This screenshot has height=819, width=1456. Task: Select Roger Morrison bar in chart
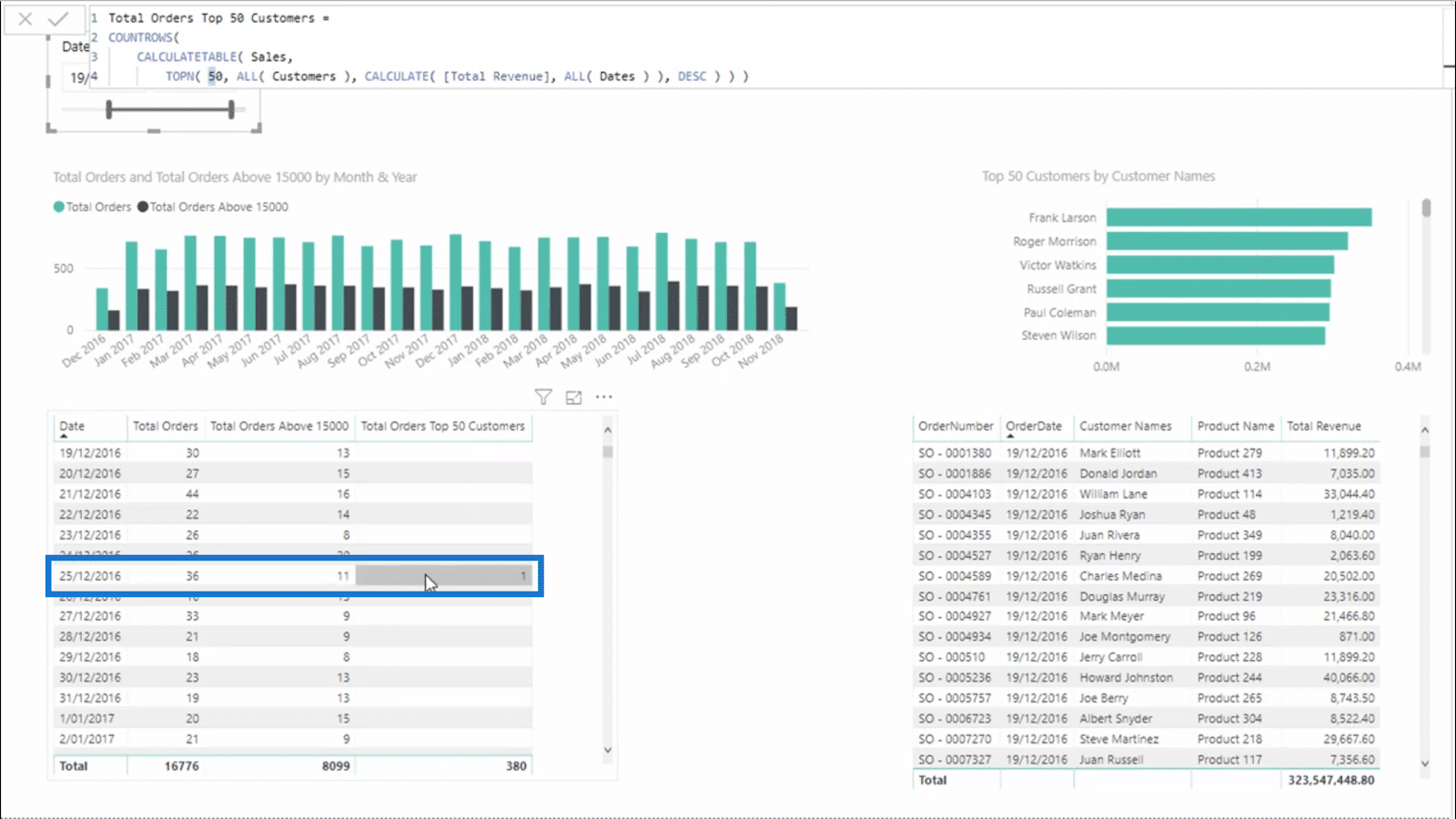tap(1227, 241)
